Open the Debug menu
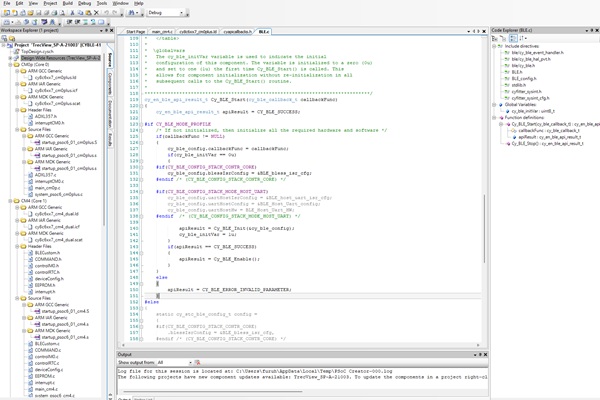This screenshot has height=400, width=600. coord(84,3)
